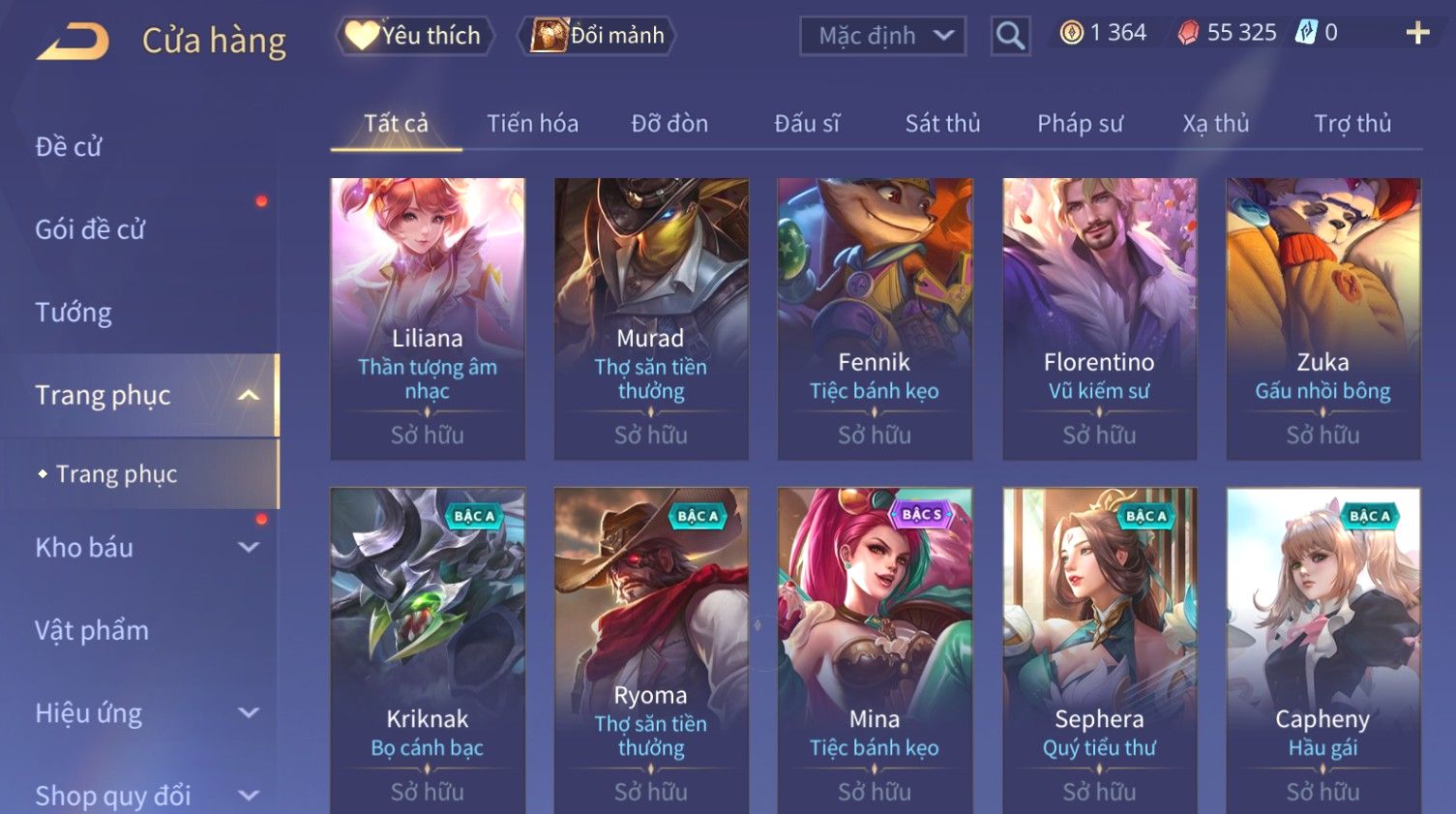
Task: Open the search magnifier icon
Action: (x=1010, y=36)
